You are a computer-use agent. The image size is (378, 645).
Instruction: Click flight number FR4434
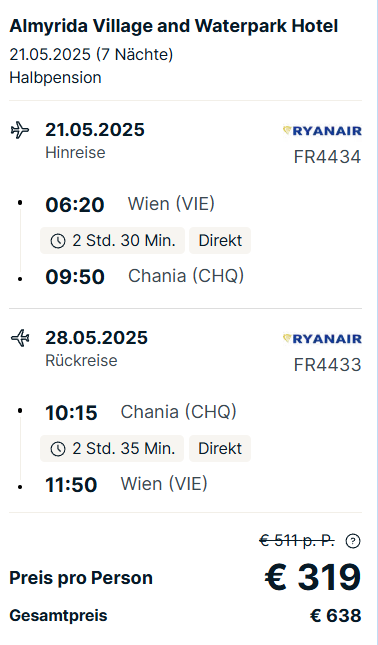(x=327, y=157)
